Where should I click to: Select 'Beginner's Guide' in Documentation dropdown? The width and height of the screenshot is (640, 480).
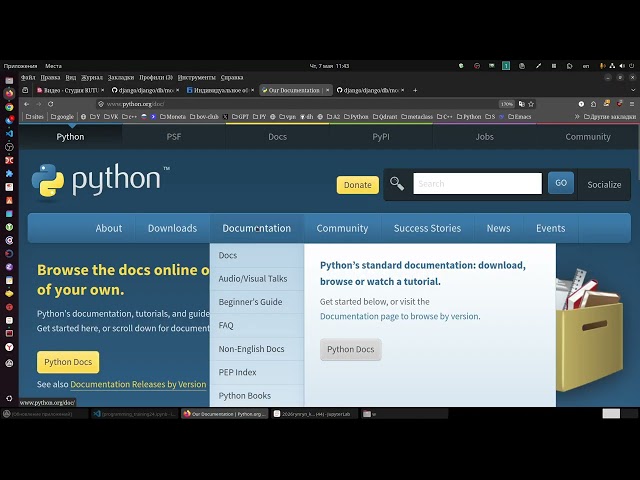pos(257,302)
